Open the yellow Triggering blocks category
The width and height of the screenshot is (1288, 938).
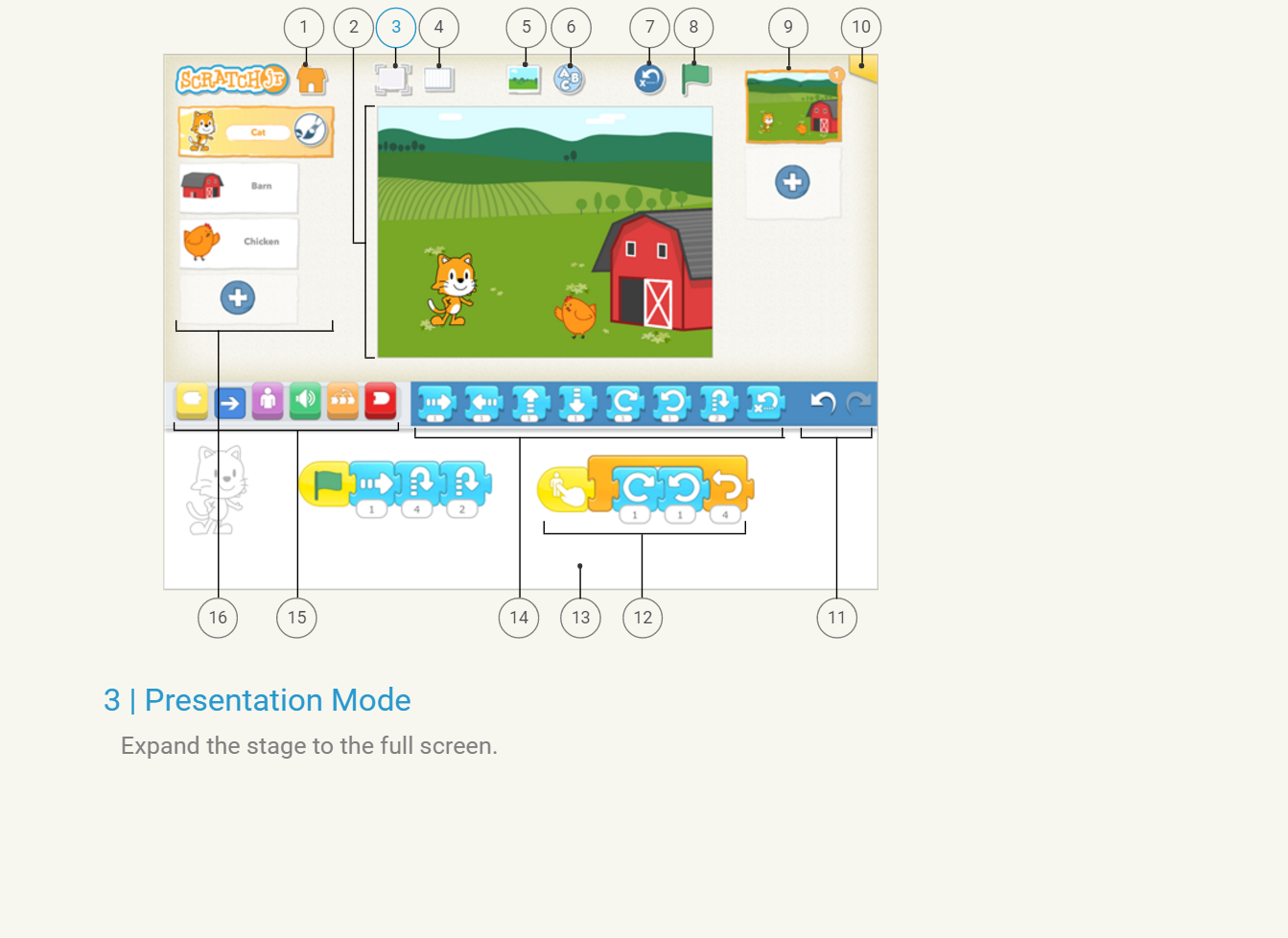coord(192,402)
